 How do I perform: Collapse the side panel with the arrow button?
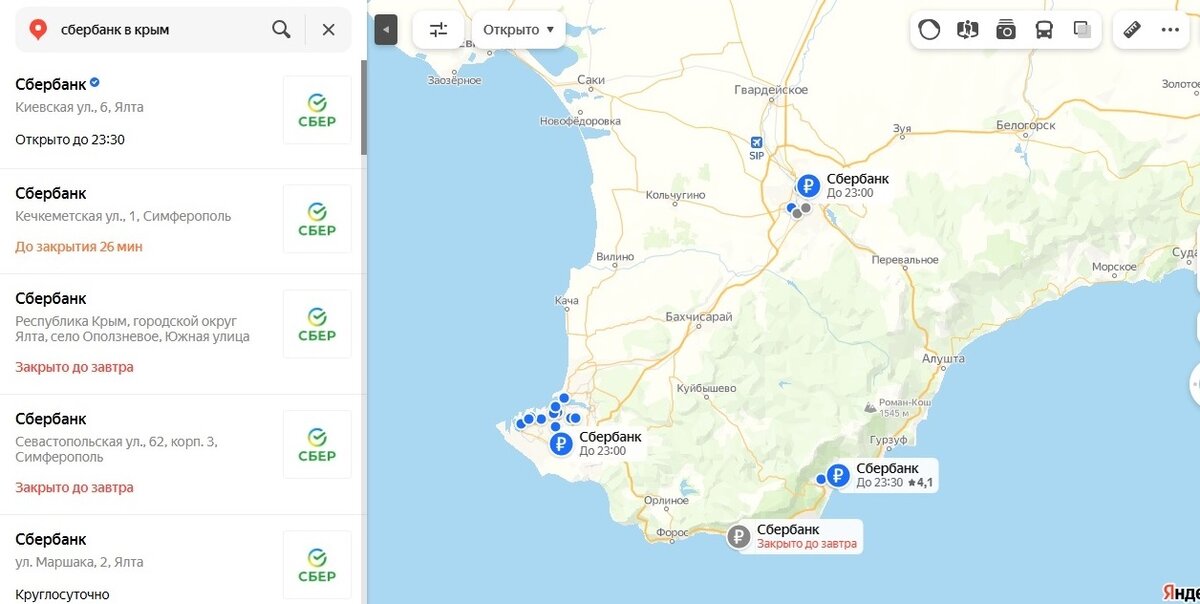pyautogui.click(x=386, y=29)
